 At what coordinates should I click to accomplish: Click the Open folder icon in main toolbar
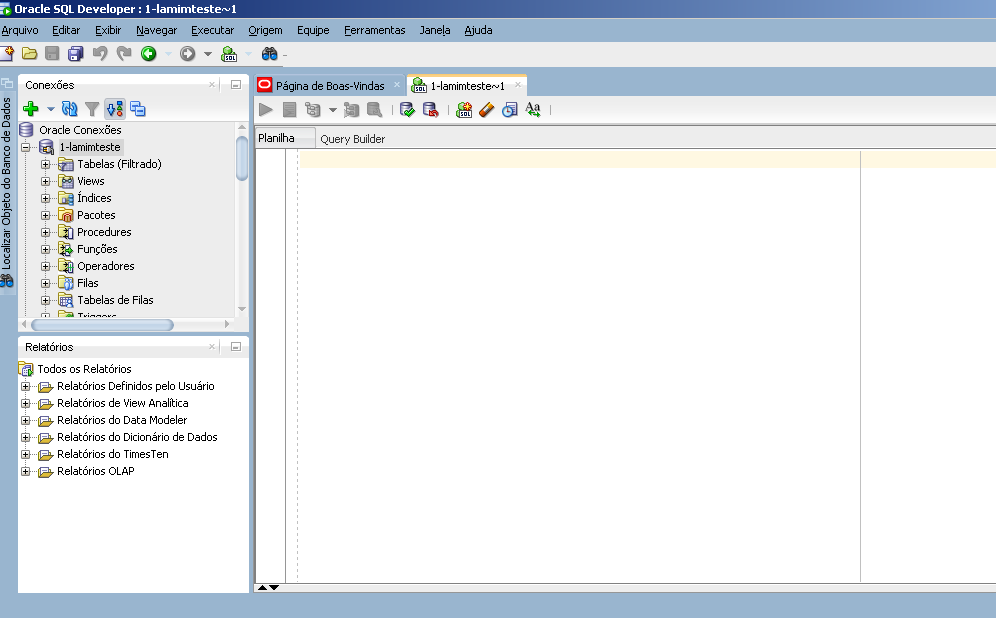click(29, 54)
